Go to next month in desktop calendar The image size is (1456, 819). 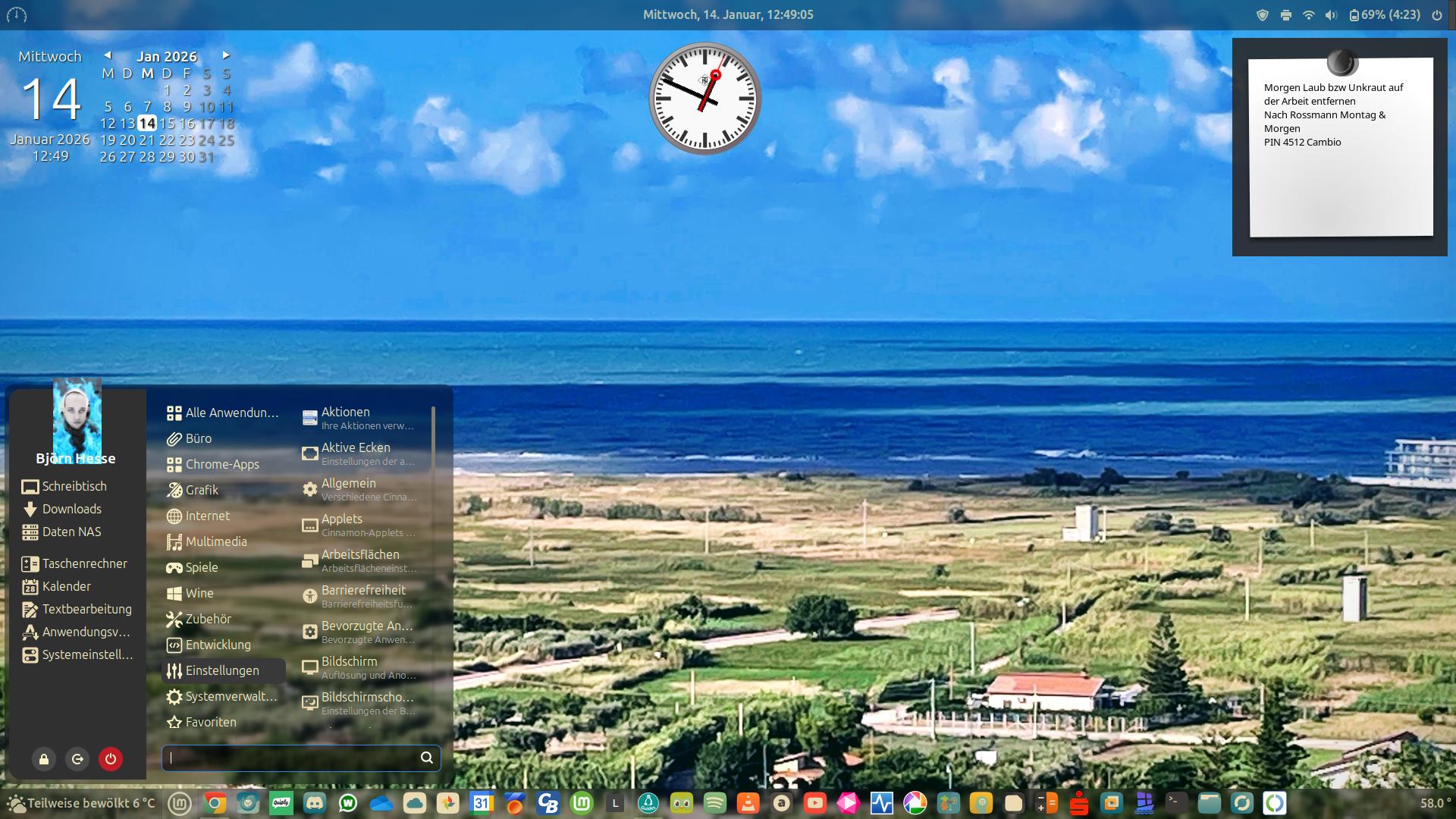tap(225, 55)
